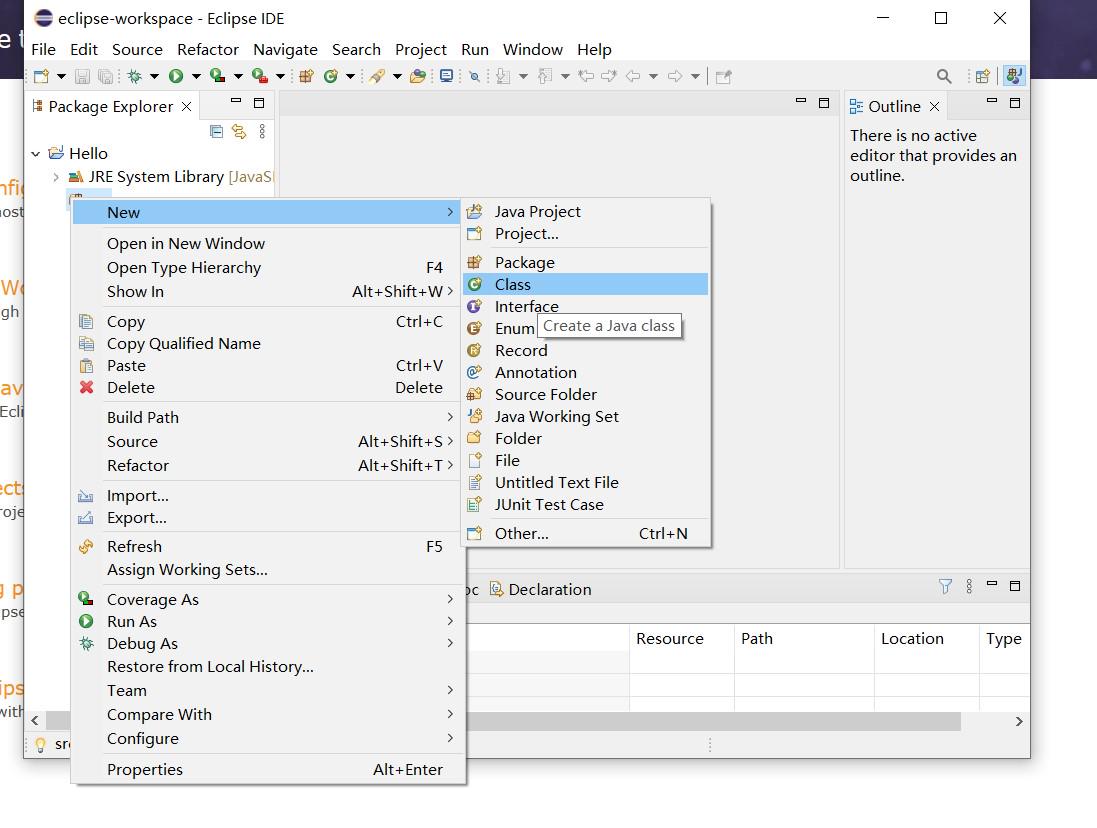Minimize the Outline view panel
This screenshot has width=1097, height=828.
point(991,101)
